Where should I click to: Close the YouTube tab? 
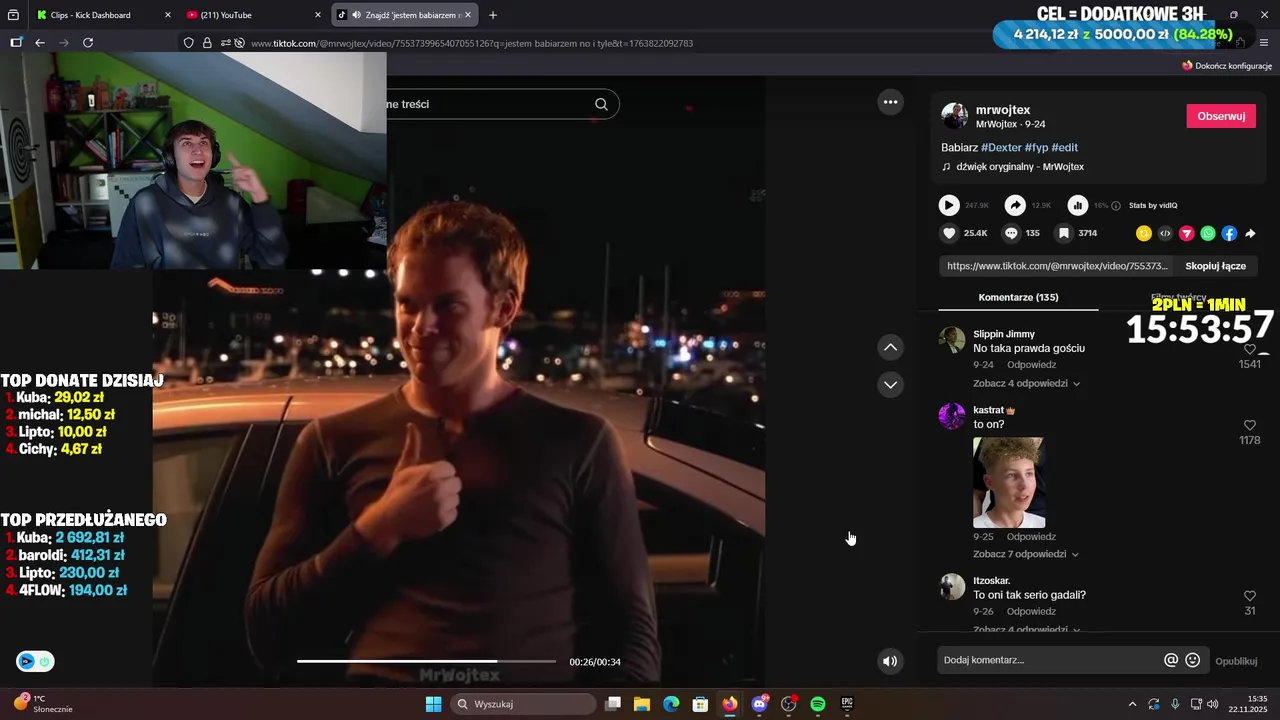318,15
